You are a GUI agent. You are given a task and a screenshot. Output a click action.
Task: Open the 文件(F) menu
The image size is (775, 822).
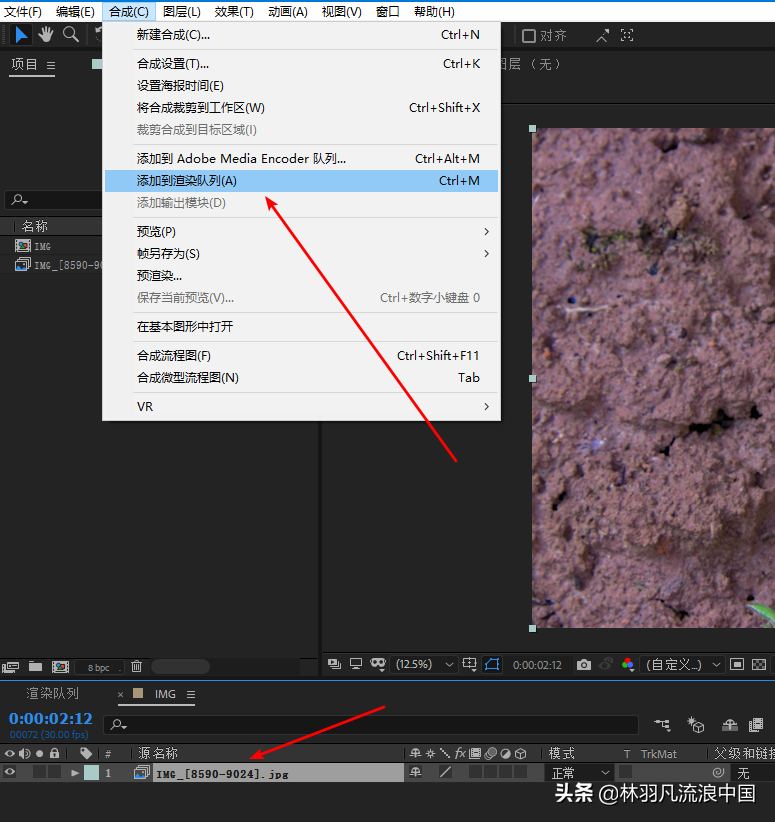coord(23,12)
